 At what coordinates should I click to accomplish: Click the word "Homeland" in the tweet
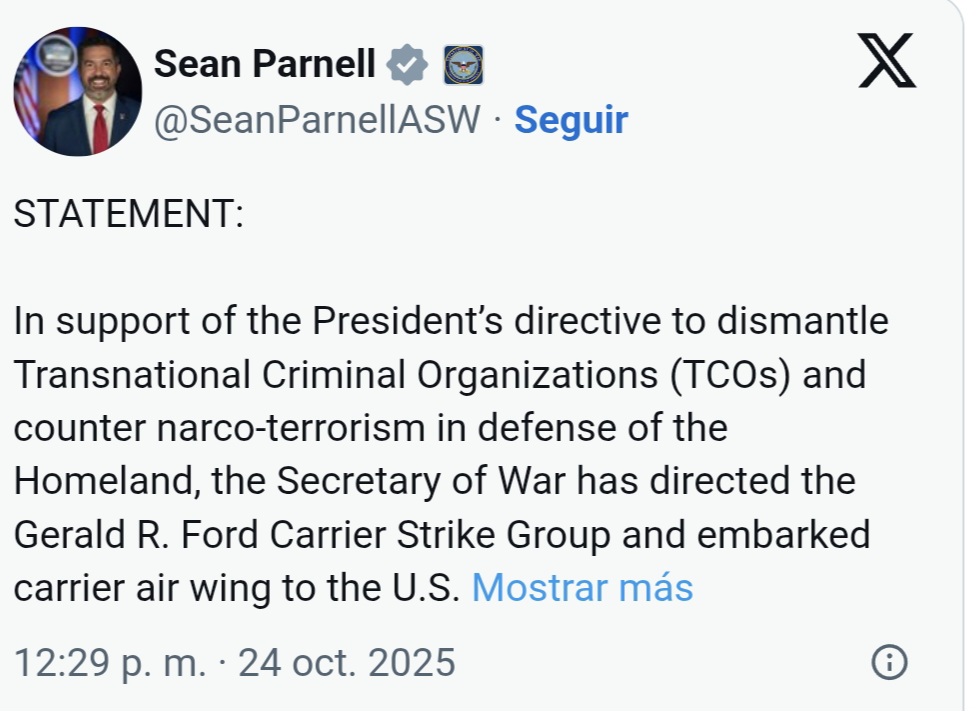99,482
